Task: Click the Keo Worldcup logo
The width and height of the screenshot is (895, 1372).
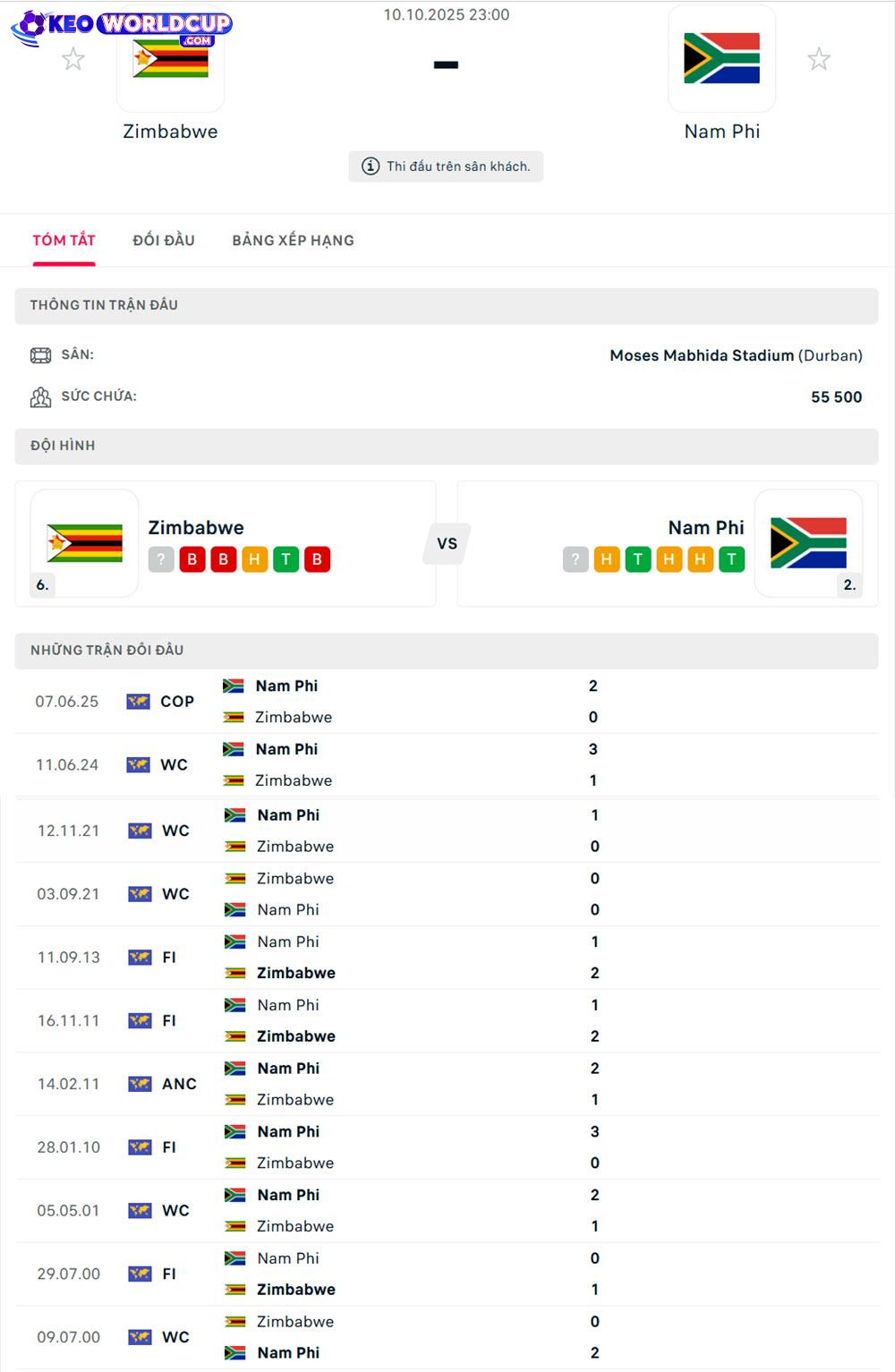Action: pos(121,26)
